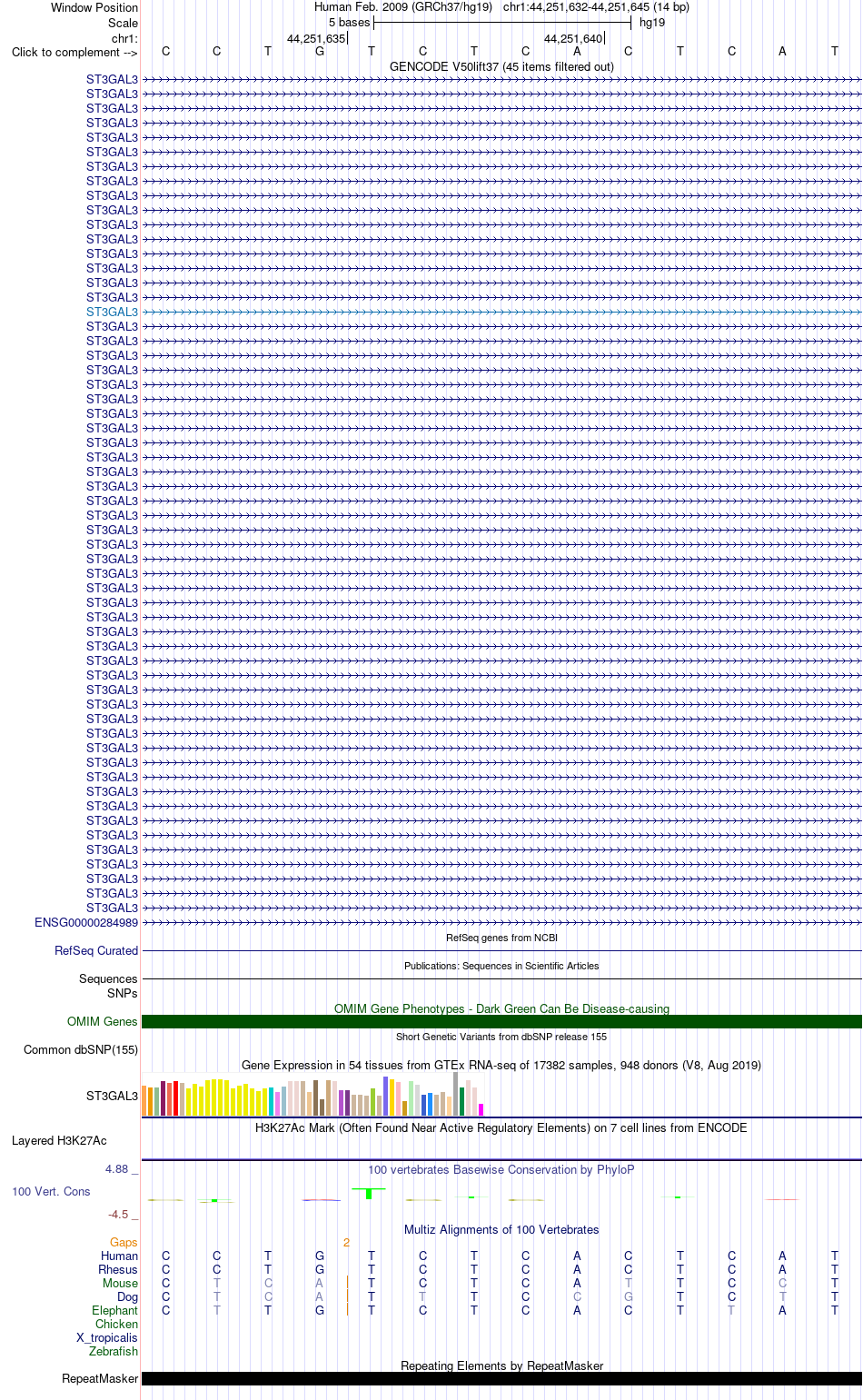Select the light-blue highlighted ST3GAL3 transcript label
The image size is (863, 1400).
point(112,312)
